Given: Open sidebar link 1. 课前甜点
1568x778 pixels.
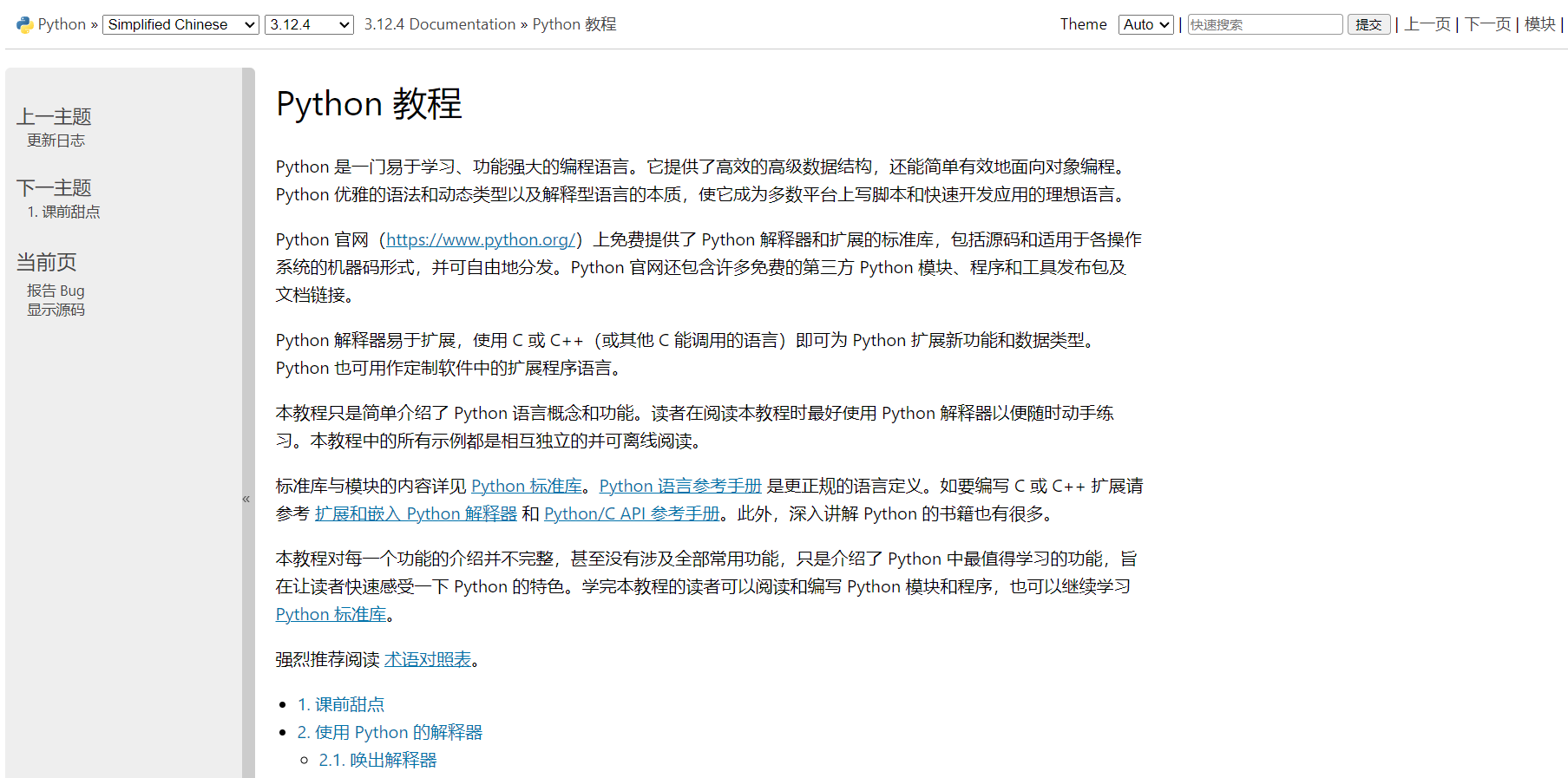Looking at the screenshot, I should 63,212.
